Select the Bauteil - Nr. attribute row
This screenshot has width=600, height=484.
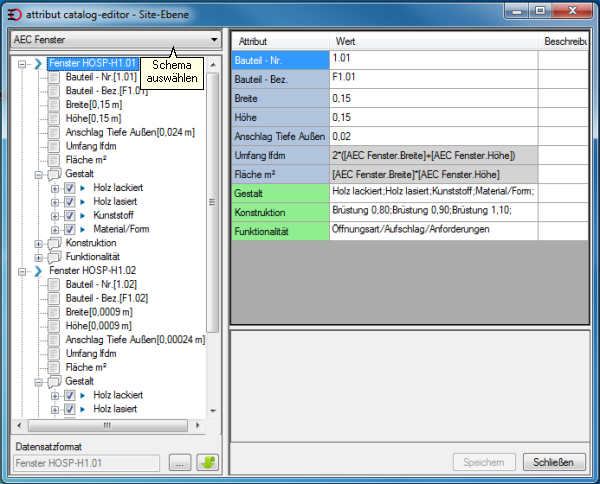280,60
